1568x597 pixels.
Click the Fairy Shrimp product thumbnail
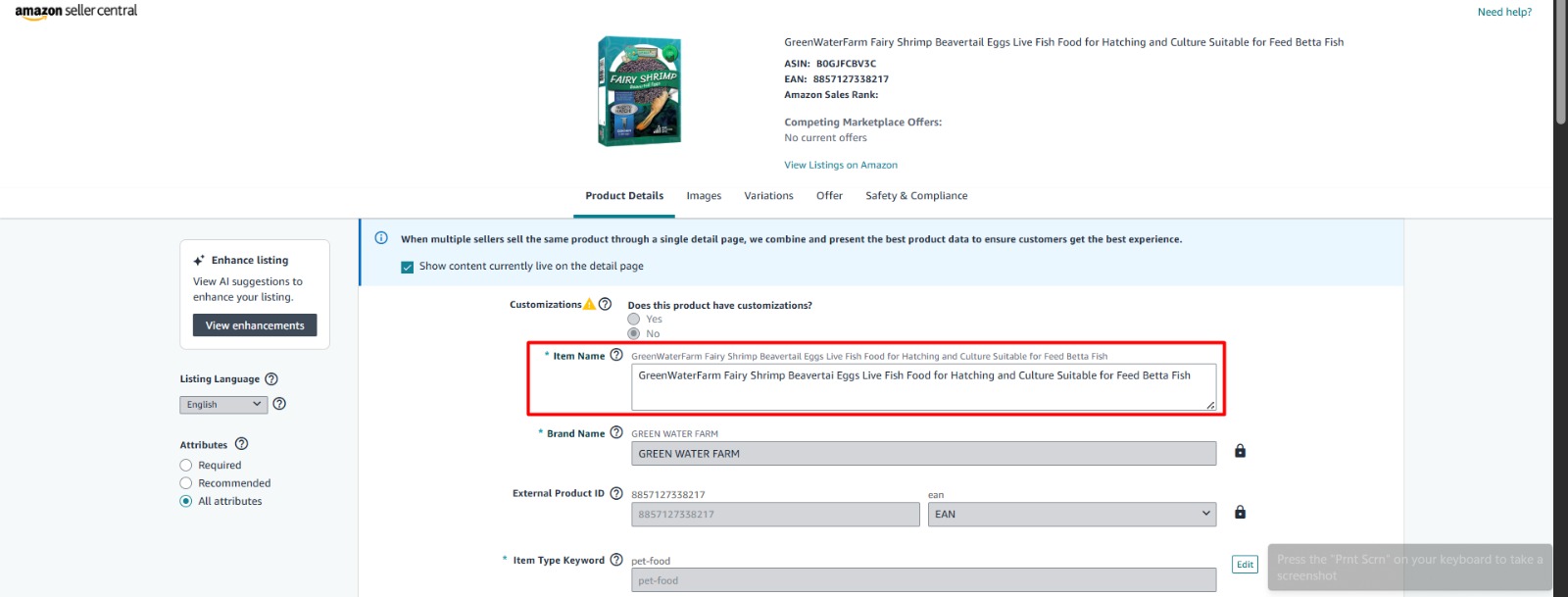tap(640, 91)
